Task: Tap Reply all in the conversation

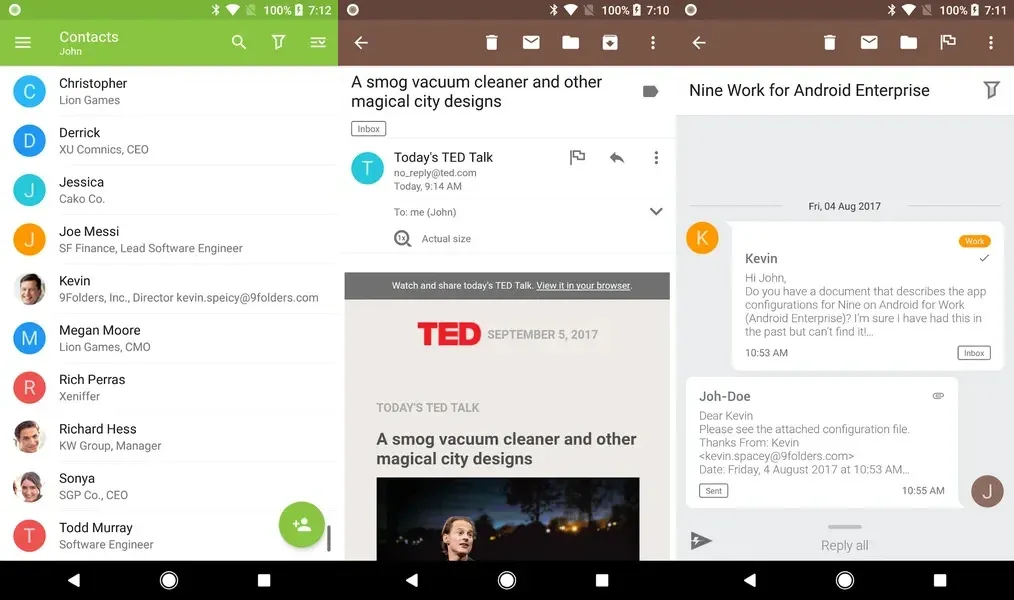Action: pos(845,546)
